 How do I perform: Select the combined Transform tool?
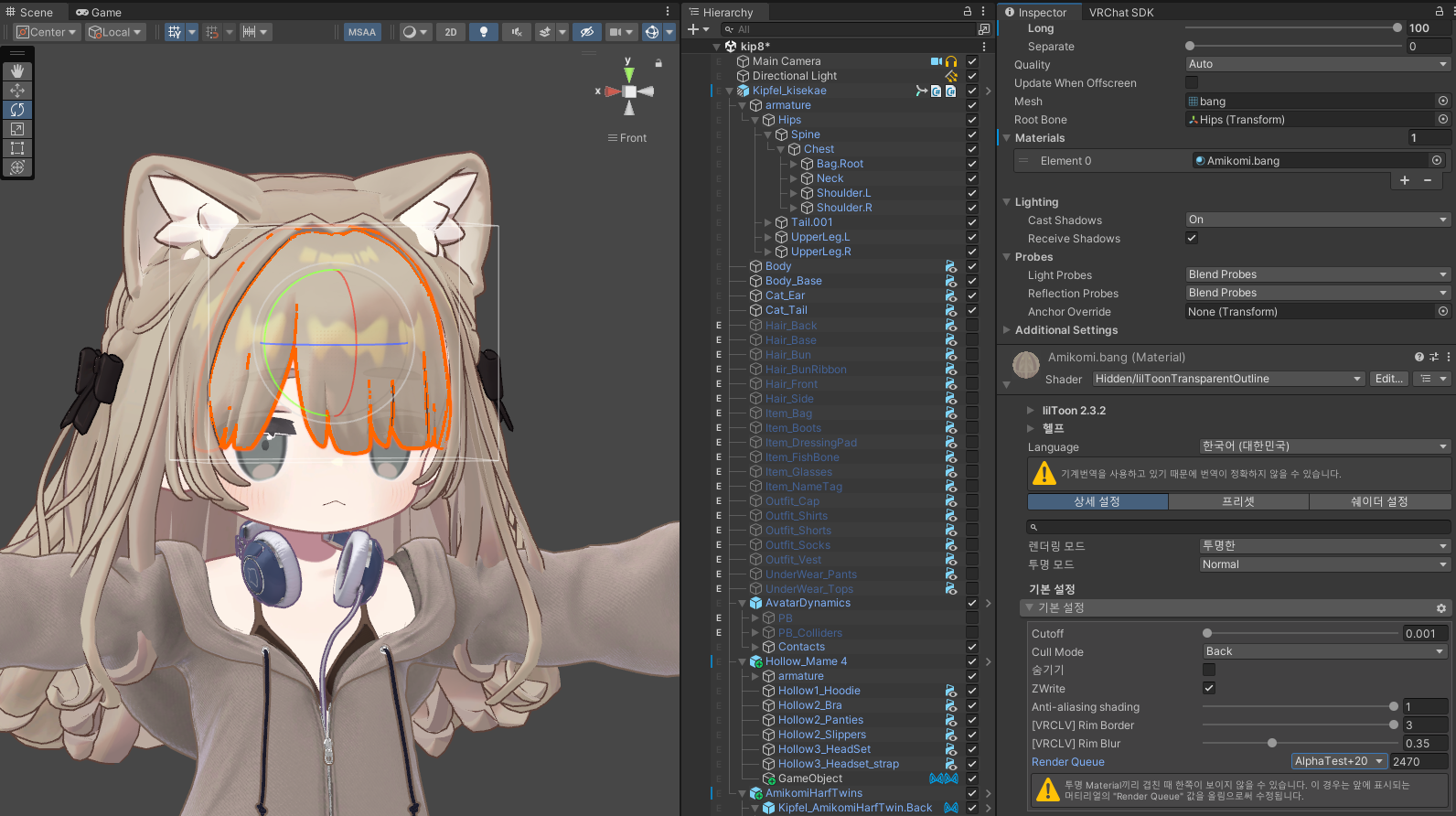tap(17, 167)
